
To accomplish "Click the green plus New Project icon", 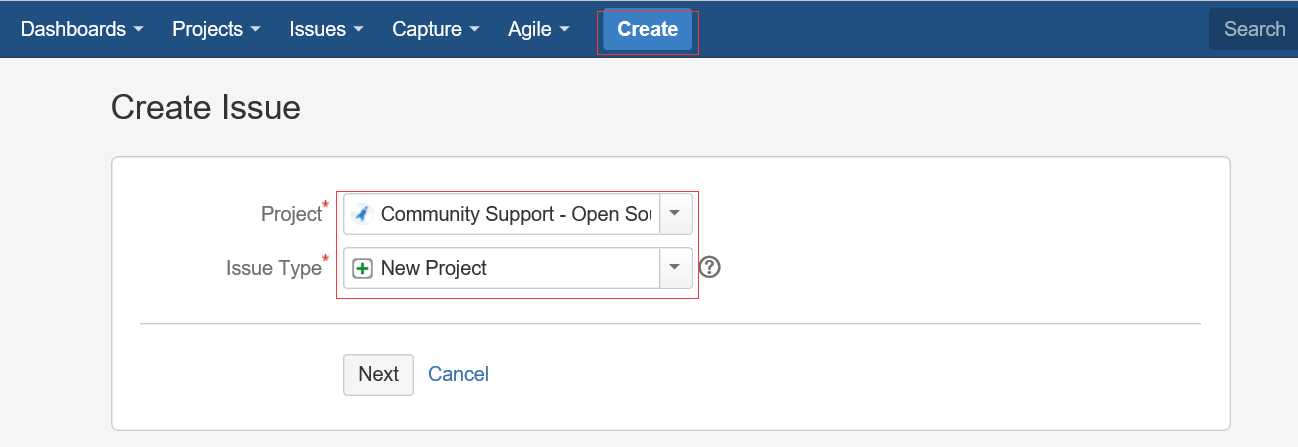I will click(362, 268).
